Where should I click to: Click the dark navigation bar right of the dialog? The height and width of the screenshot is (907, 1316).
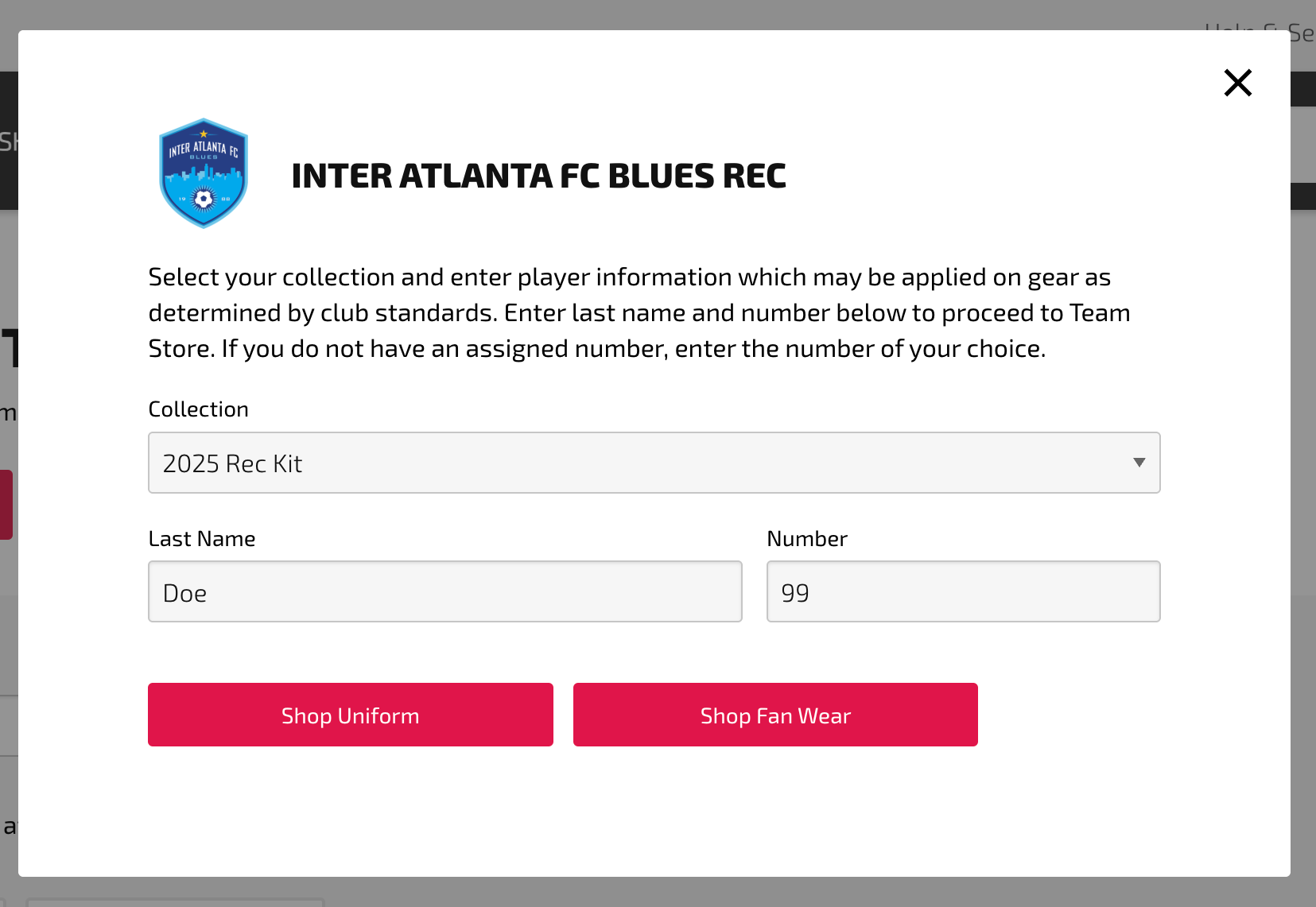[1303, 89]
